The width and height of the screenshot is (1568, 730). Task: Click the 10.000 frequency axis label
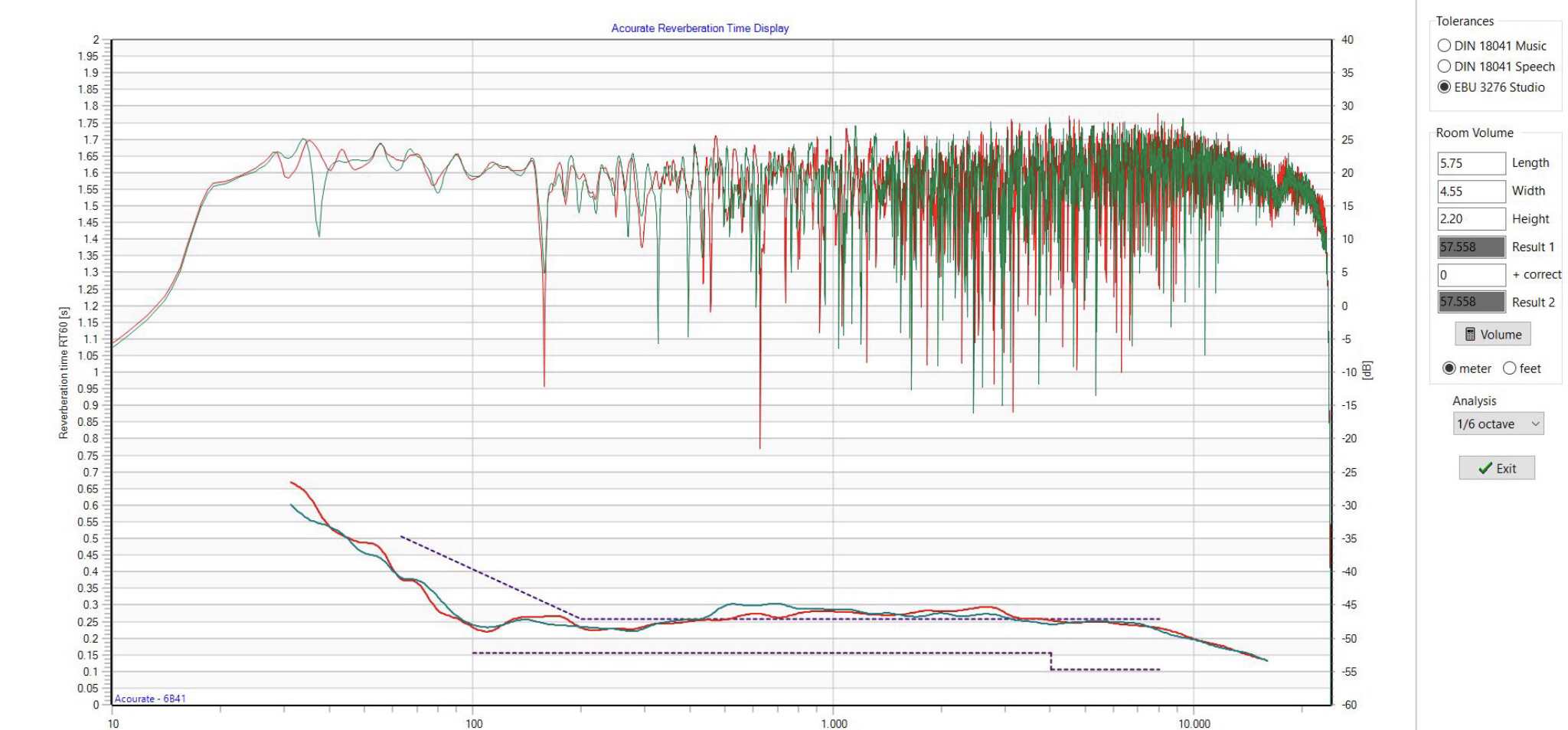tap(1194, 723)
